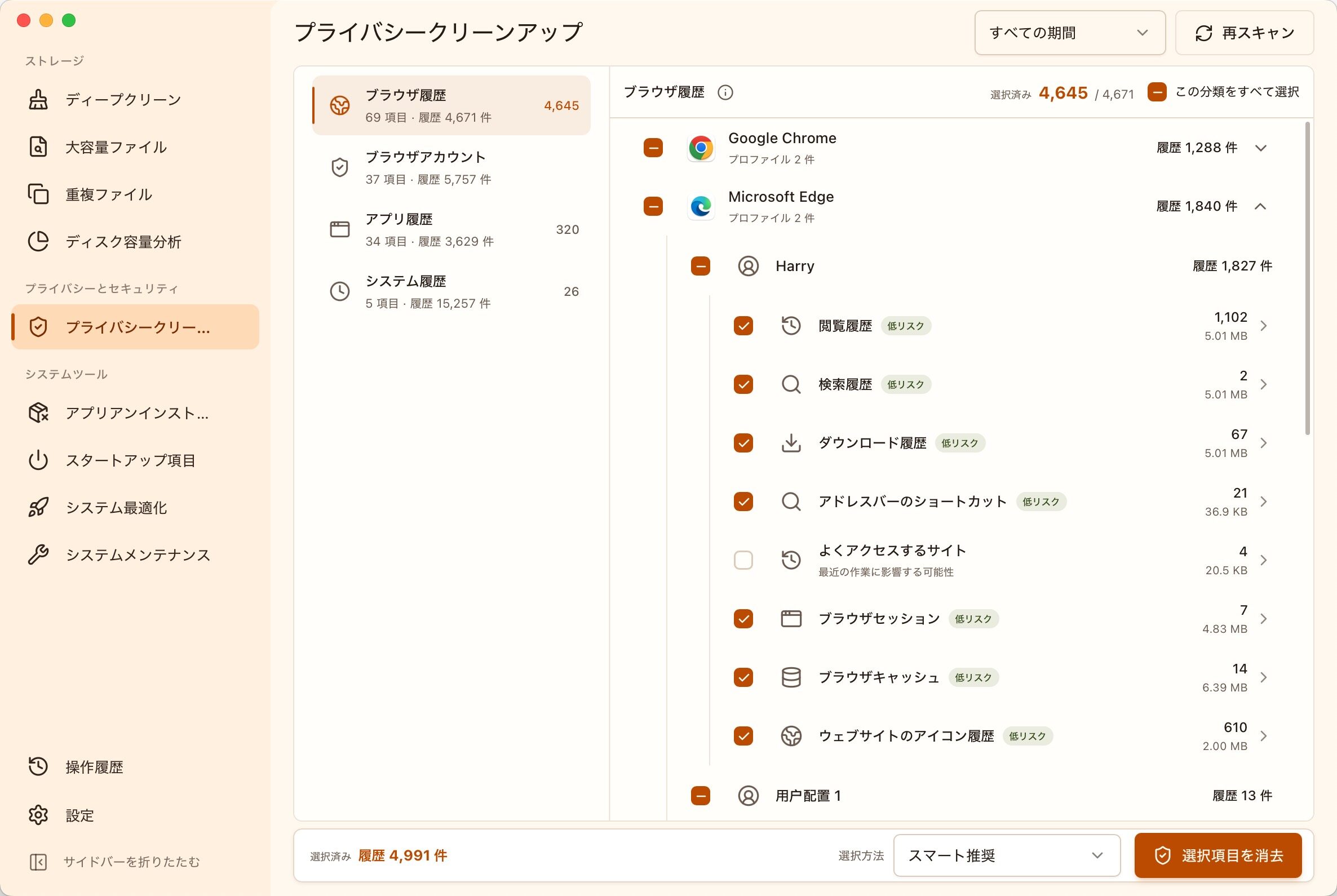Click the ディープクリーン broom icon
Screen dimensions: 1337x896
(38, 99)
